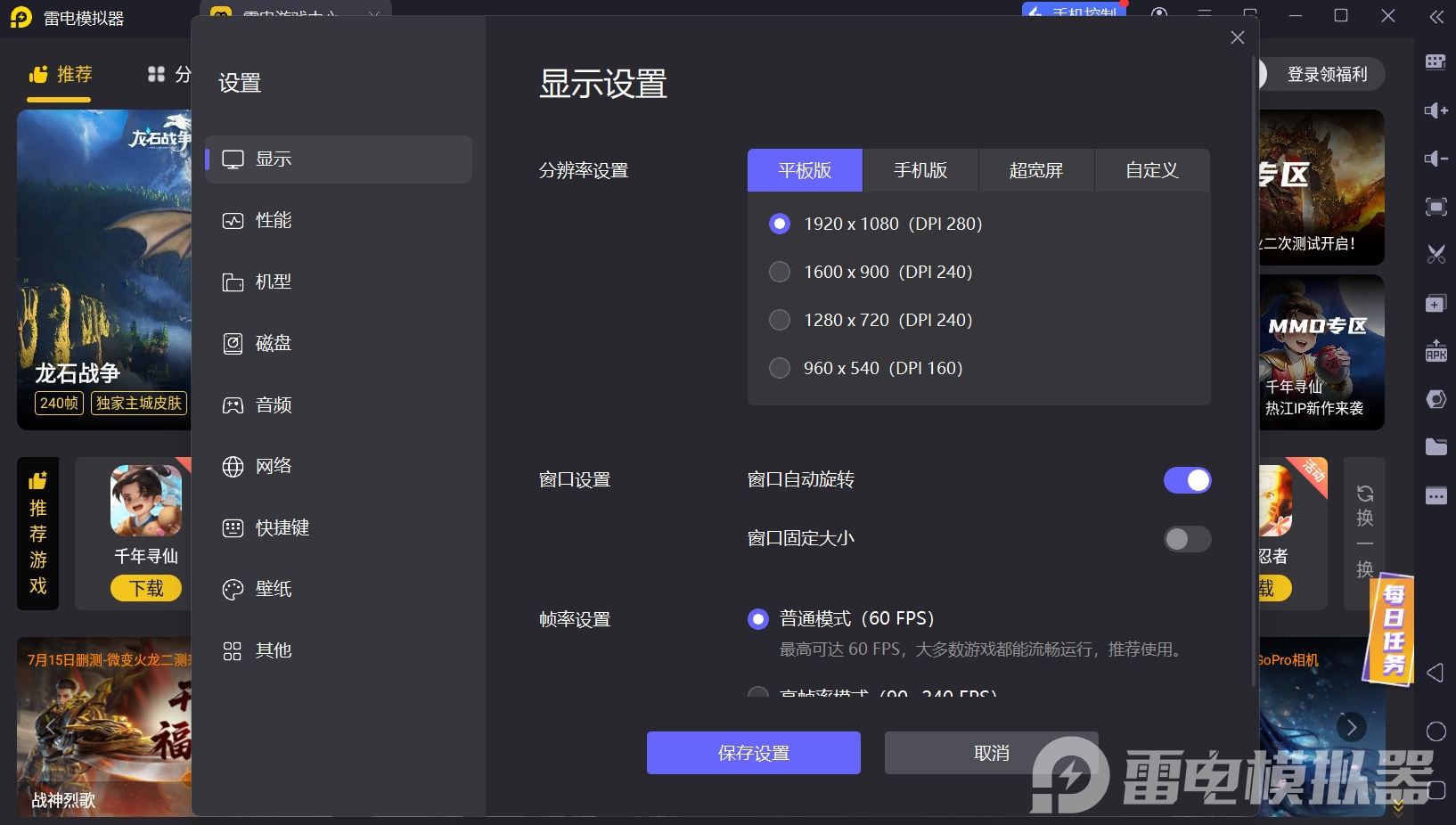Collapse the right toolbar with double chevron
1456x825 pixels.
1436,17
